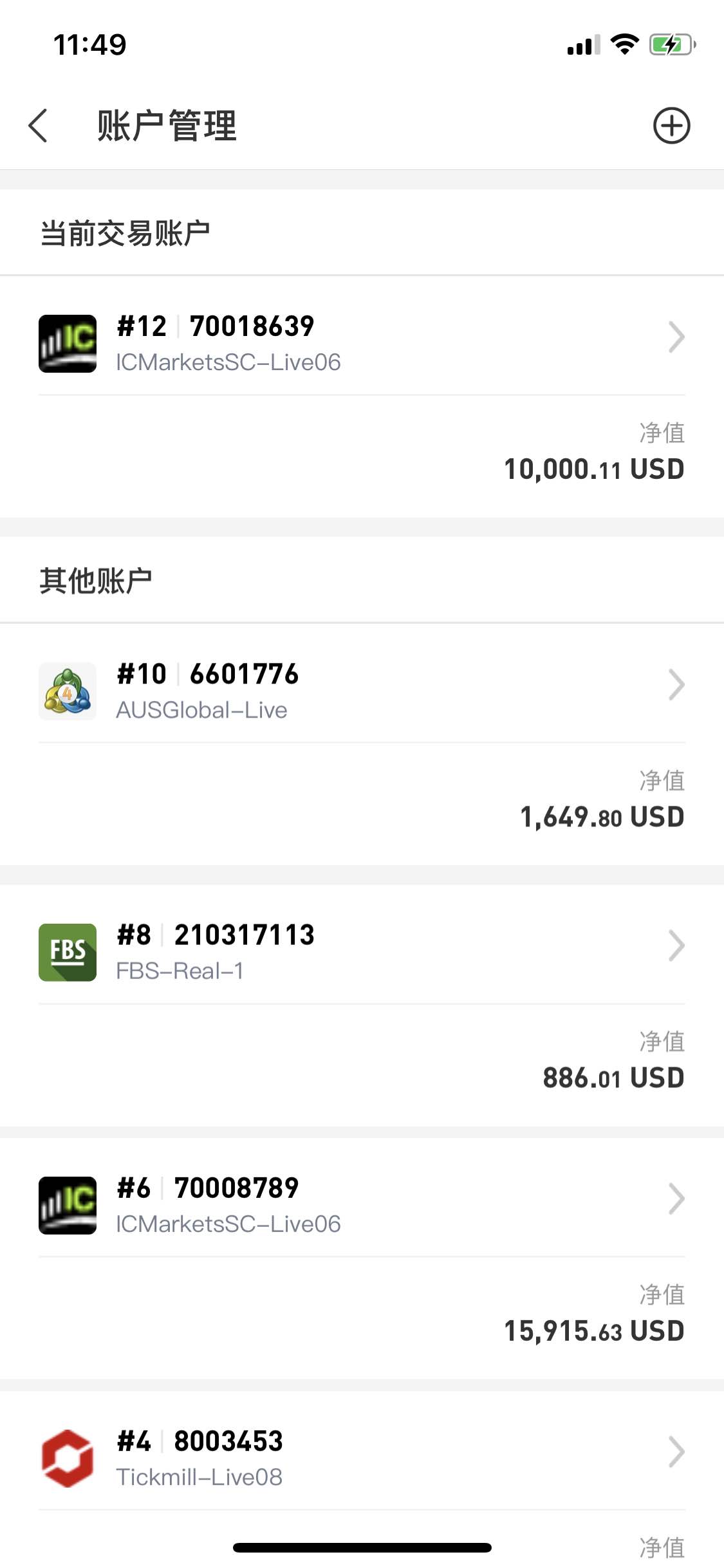The height and width of the screenshot is (1568, 724).
Task: Open account number 70018639
Action: (252, 326)
